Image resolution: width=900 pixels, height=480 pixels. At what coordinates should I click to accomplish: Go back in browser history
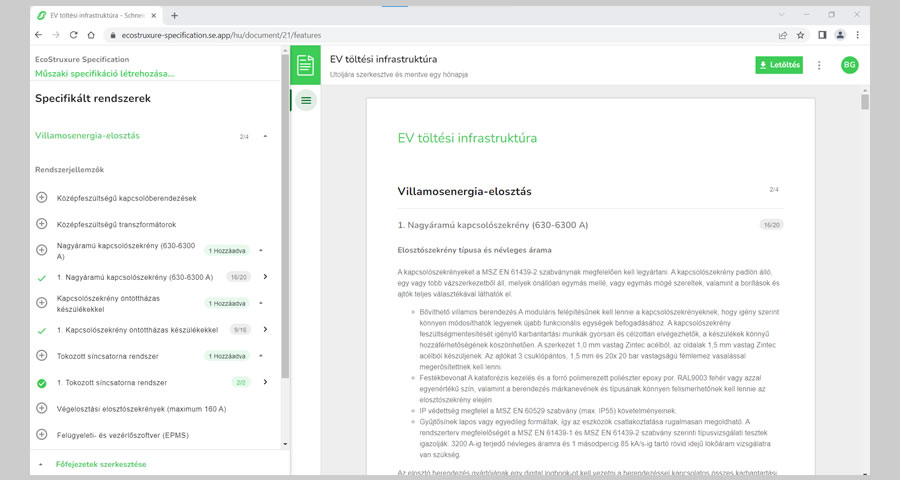(38, 35)
